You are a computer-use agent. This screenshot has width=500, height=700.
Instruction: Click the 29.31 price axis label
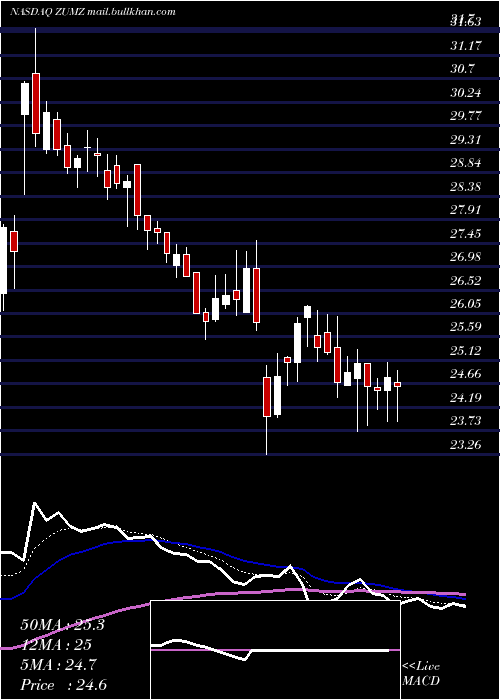pos(466,140)
